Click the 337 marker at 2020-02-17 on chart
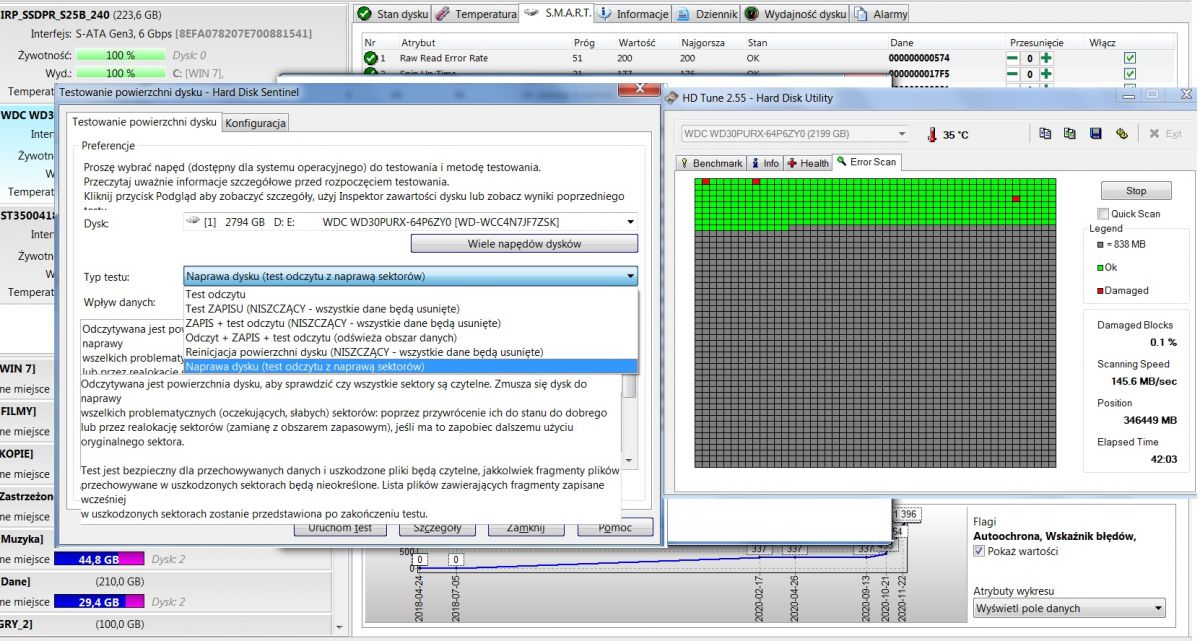This screenshot has height=641, width=1200. (758, 549)
